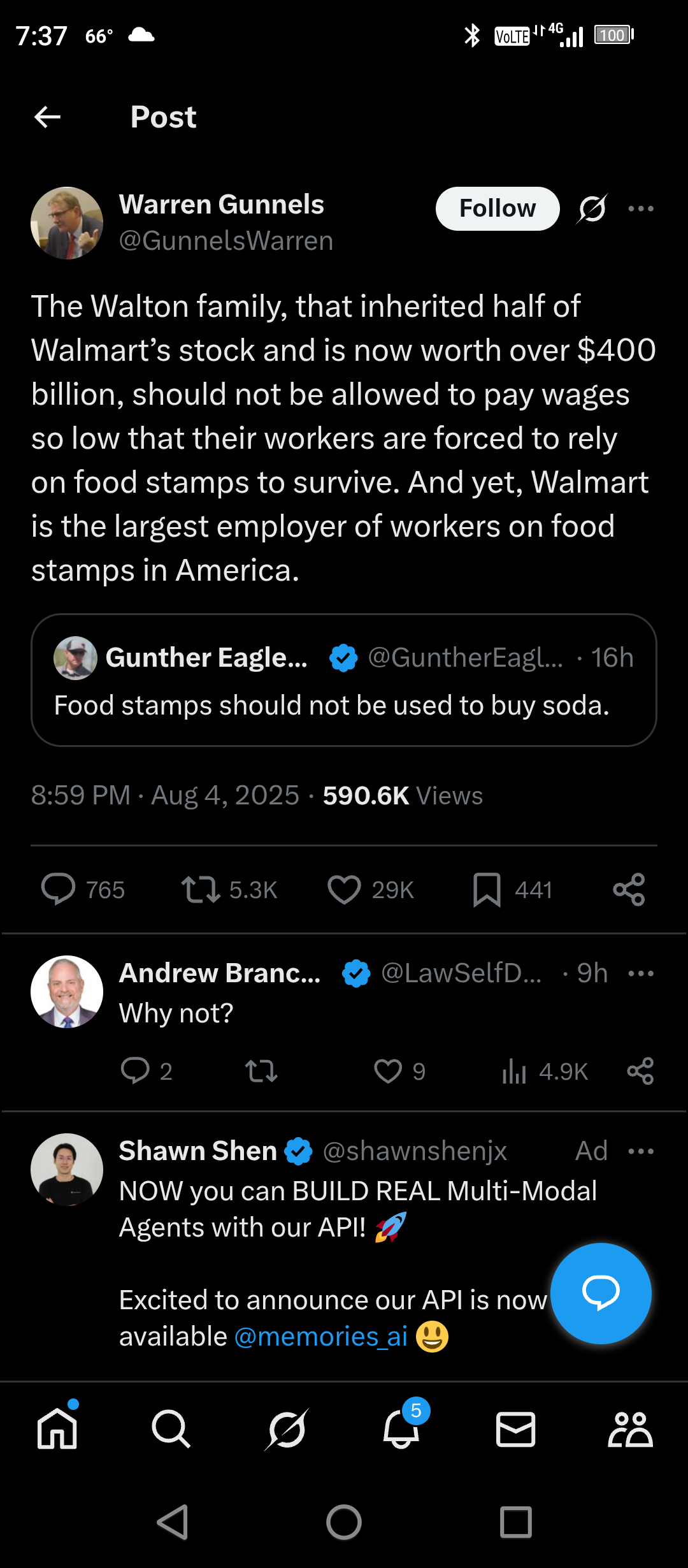Like Andrew Branca's "Why not?" reply

[388, 1071]
